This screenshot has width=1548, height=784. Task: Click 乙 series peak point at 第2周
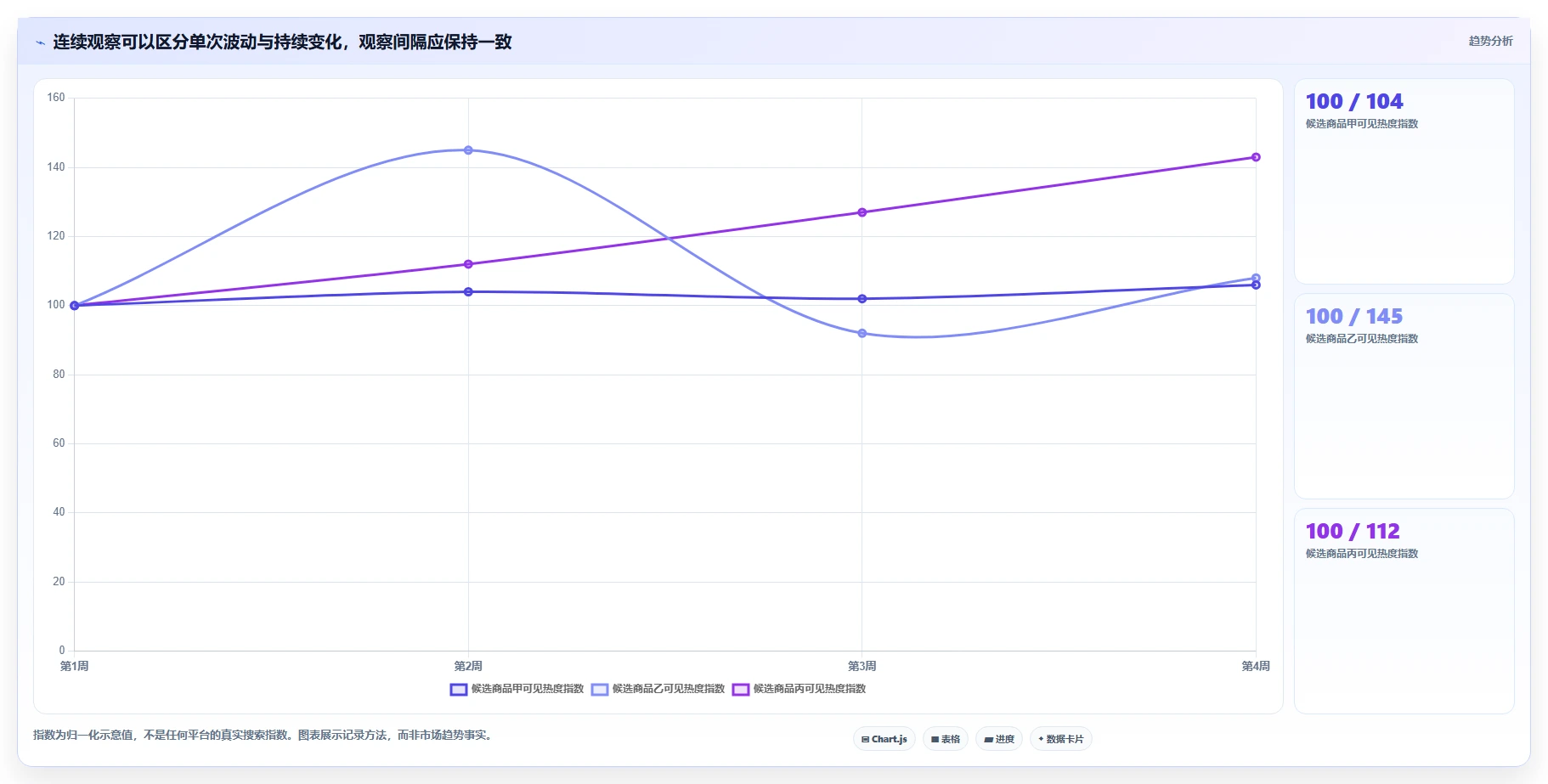coord(468,150)
